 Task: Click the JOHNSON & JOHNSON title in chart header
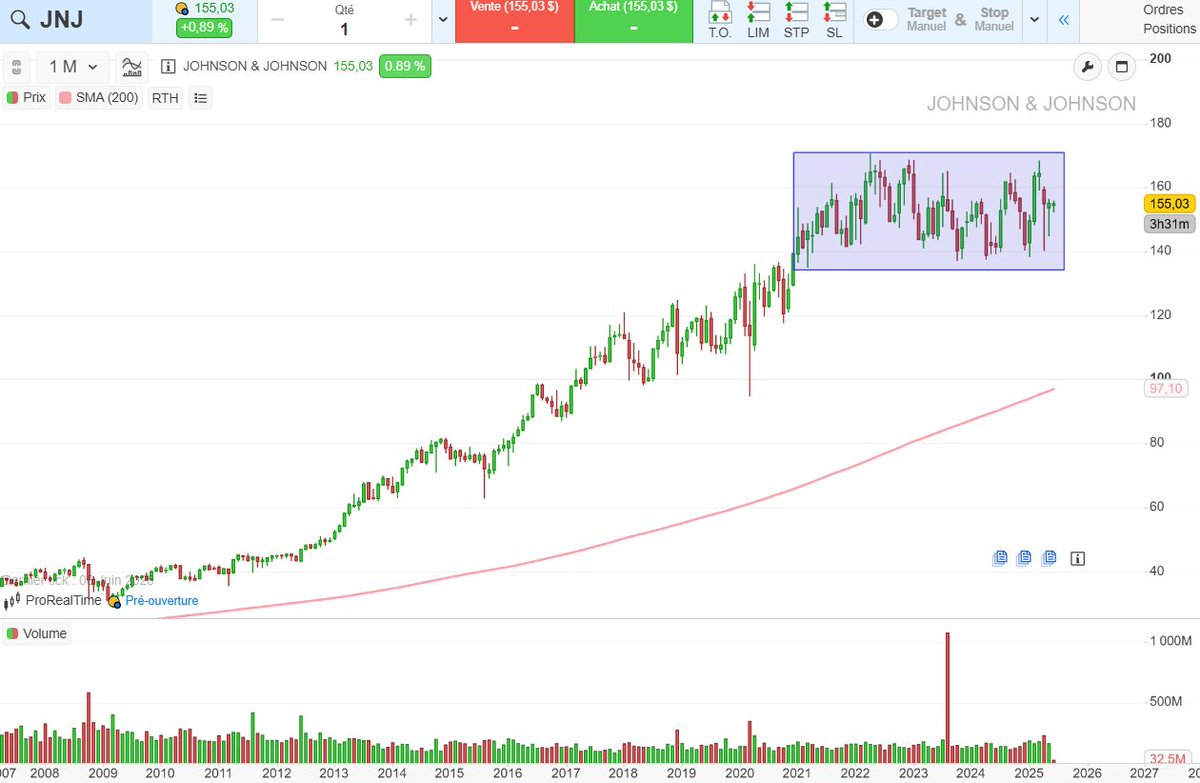pos(255,67)
